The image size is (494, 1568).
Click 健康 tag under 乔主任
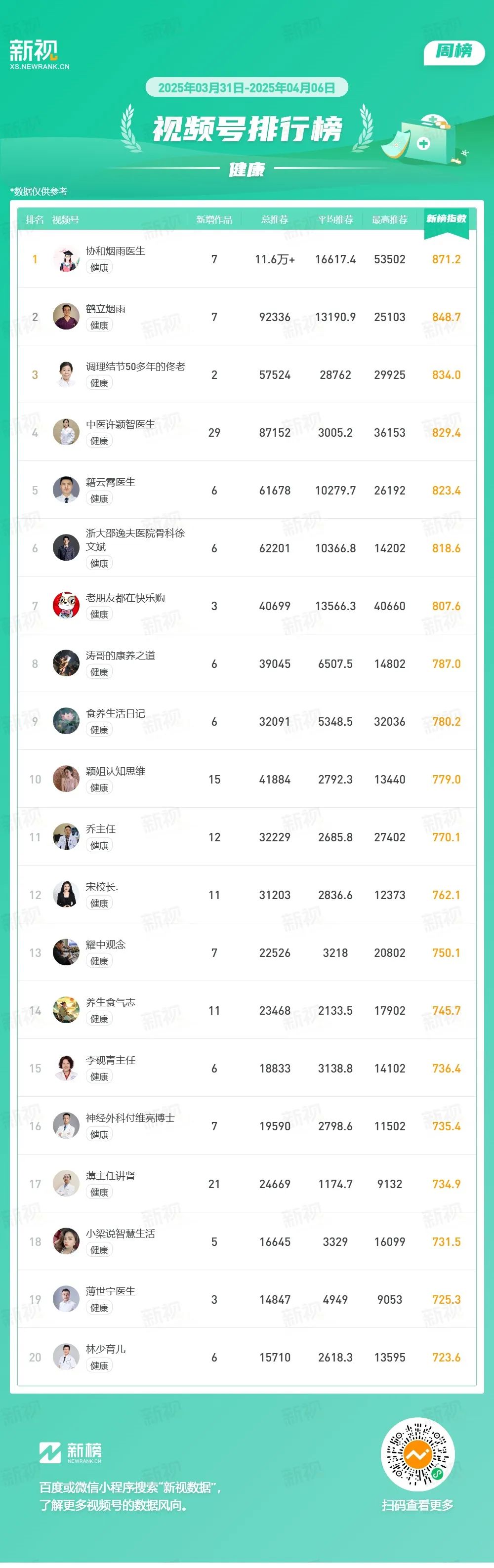(99, 845)
